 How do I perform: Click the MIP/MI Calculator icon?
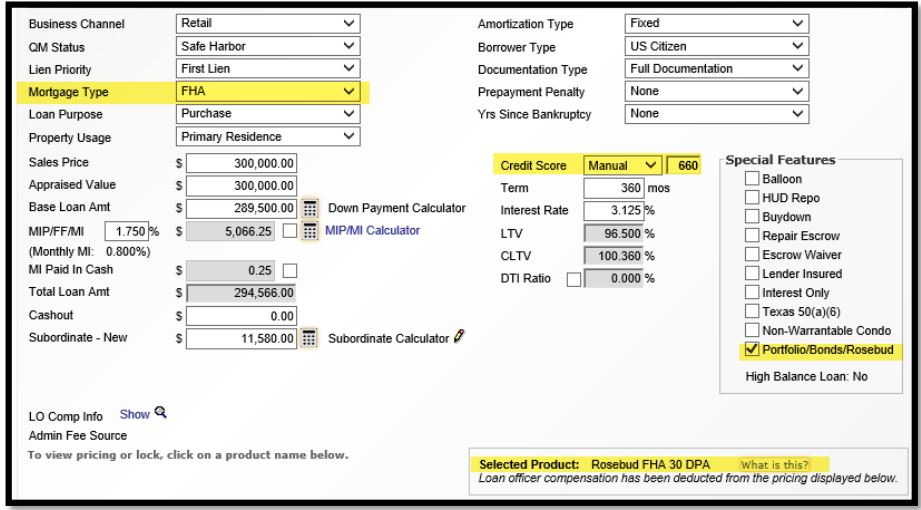coord(310,232)
